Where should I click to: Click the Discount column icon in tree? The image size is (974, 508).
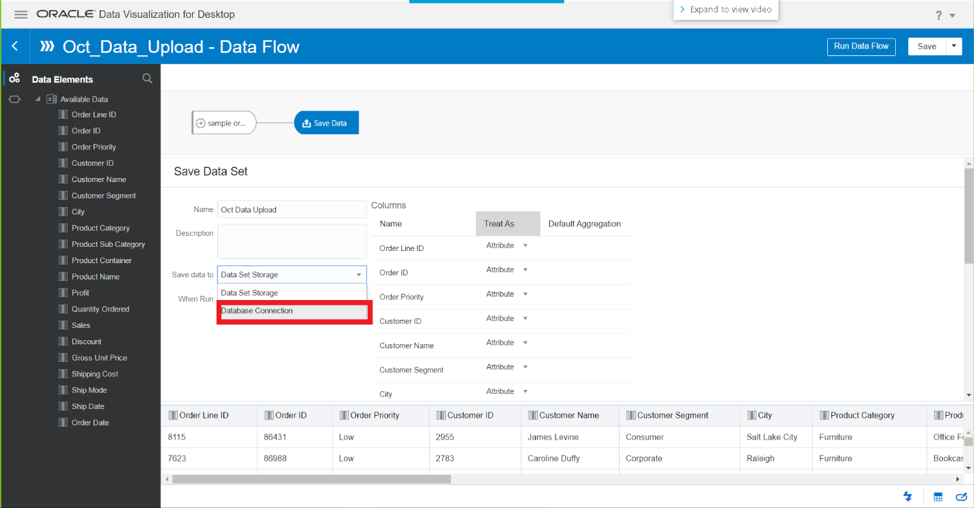[63, 341]
